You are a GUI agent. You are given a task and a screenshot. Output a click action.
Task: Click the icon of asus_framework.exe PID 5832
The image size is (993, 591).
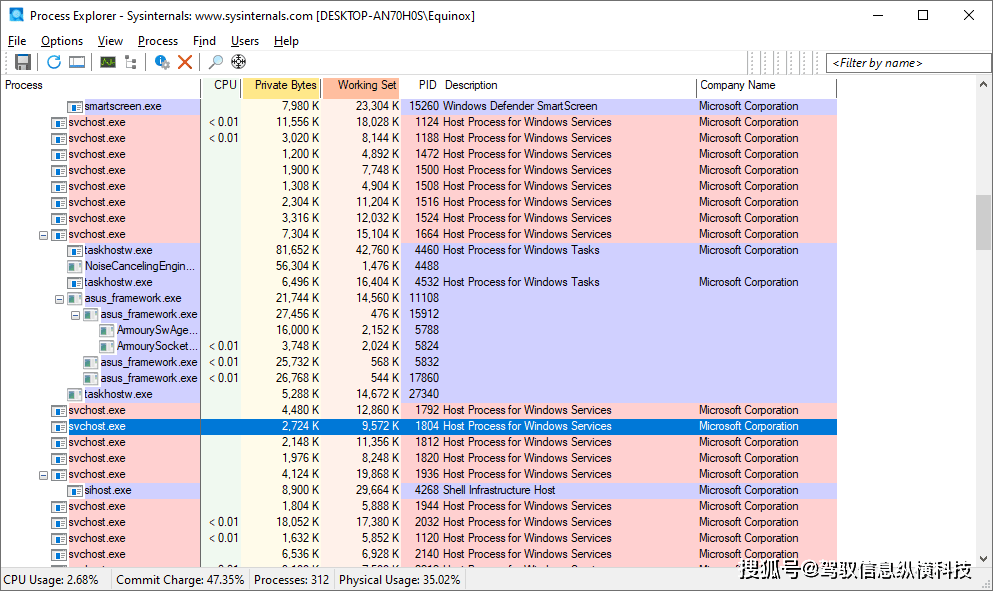(91, 362)
